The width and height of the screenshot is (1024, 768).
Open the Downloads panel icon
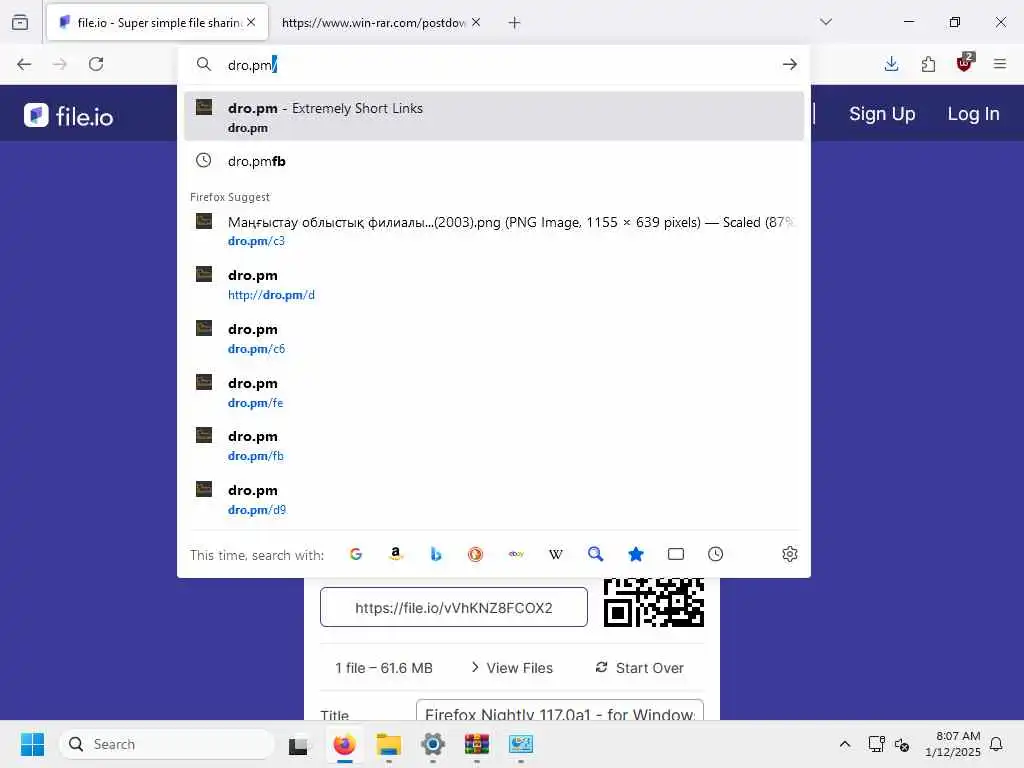click(891, 64)
